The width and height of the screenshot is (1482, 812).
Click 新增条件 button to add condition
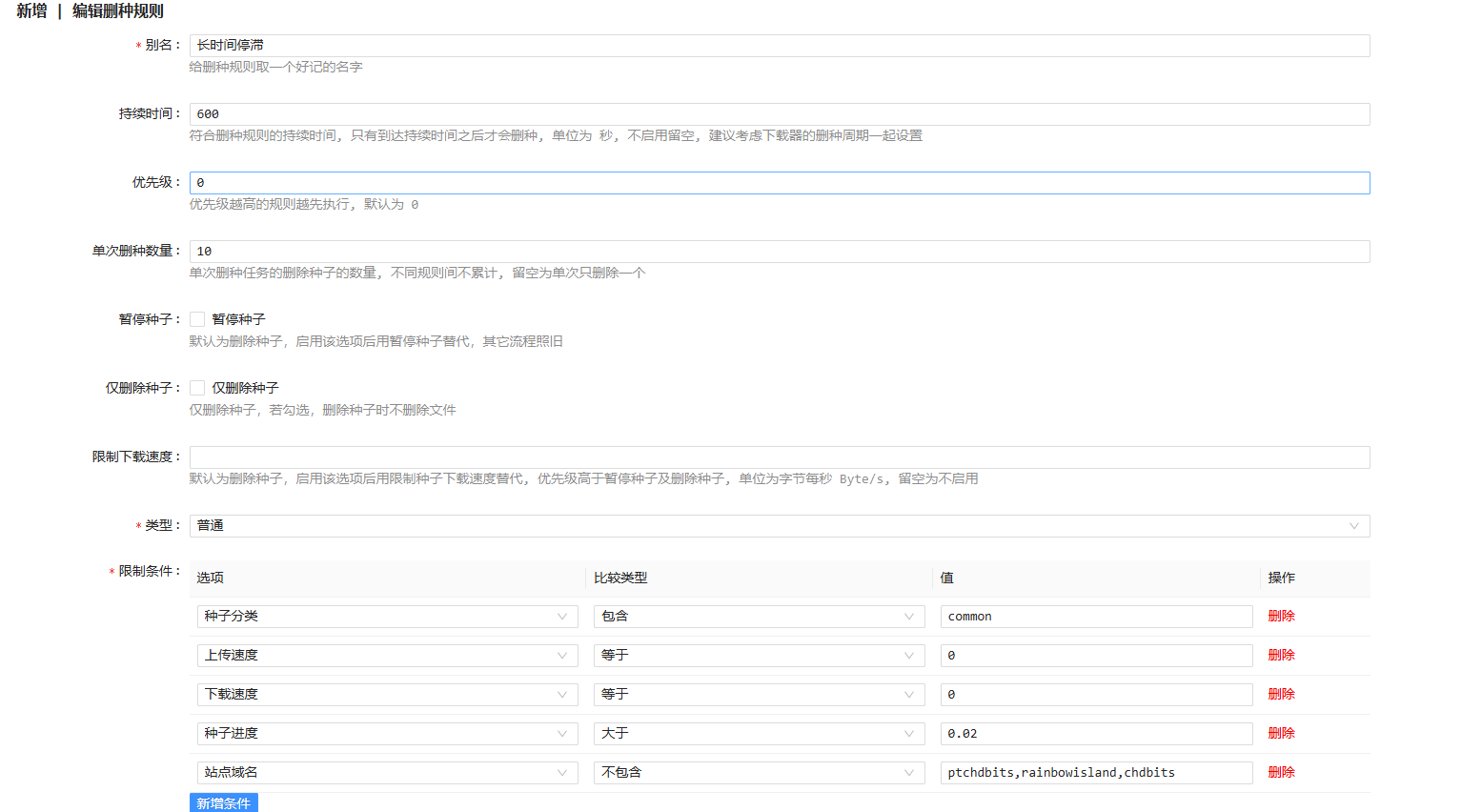223,802
